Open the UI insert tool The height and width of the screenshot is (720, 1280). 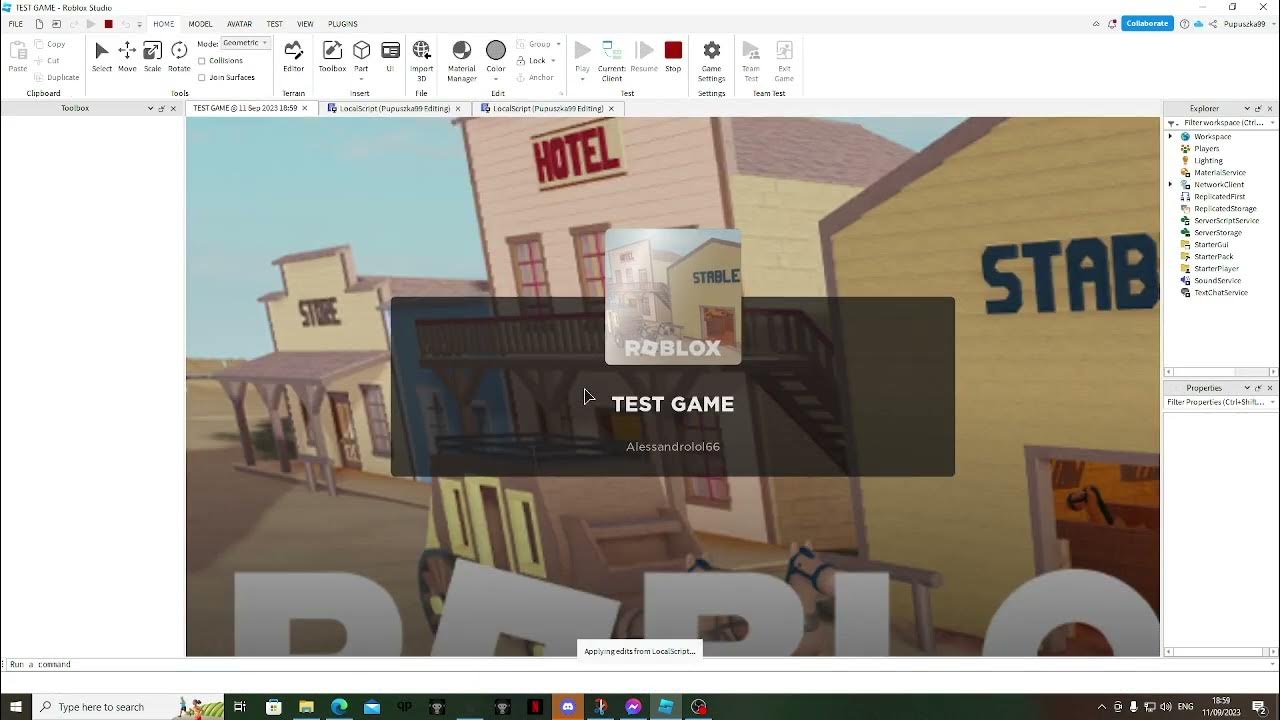390,56
